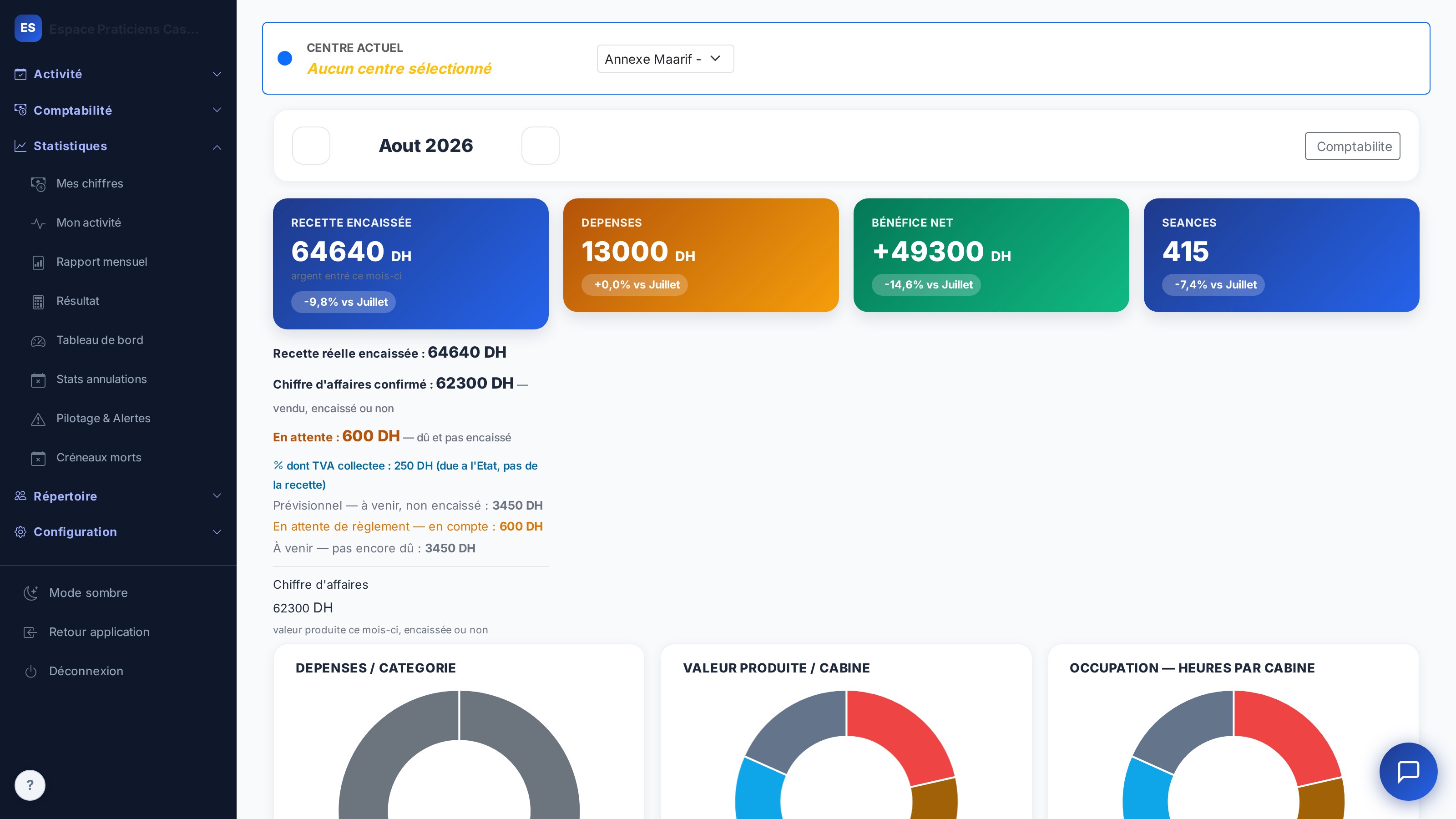The height and width of the screenshot is (819, 1456).
Task: Click the "VALEUR PRODUITE / CABINE" chart title
Action: [x=776, y=668]
